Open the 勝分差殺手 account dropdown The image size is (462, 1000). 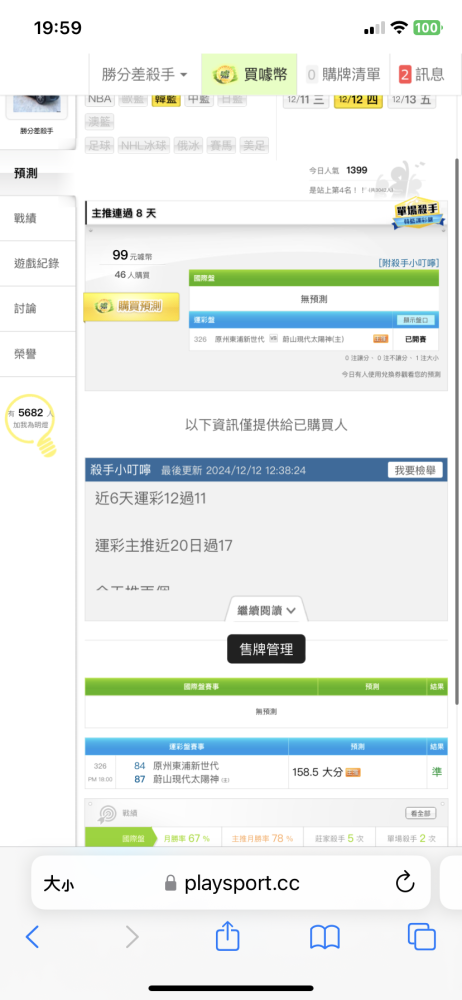tap(145, 75)
